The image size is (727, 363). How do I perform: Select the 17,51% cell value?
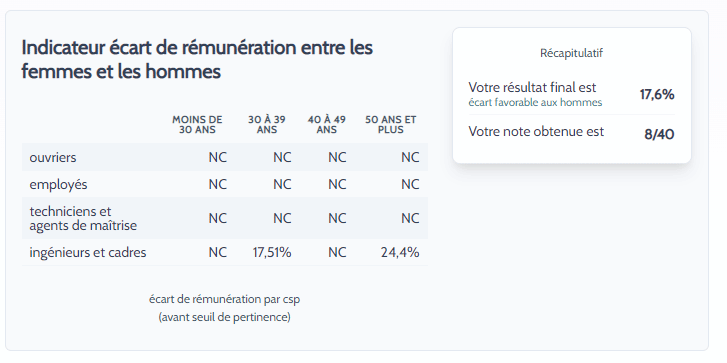(x=272, y=253)
